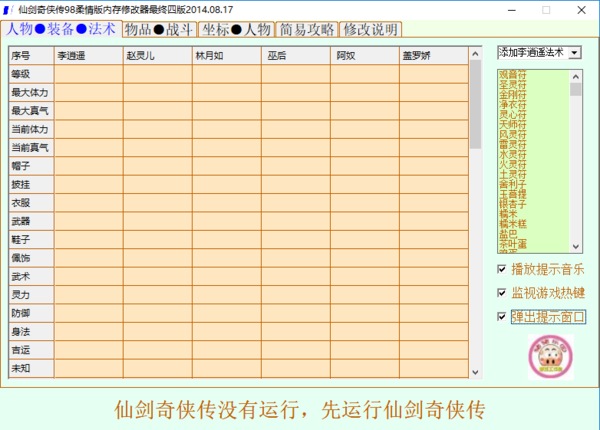Click the table scrollbar up arrow
Image resolution: width=600 pixels, height=430 pixels.
(475, 54)
